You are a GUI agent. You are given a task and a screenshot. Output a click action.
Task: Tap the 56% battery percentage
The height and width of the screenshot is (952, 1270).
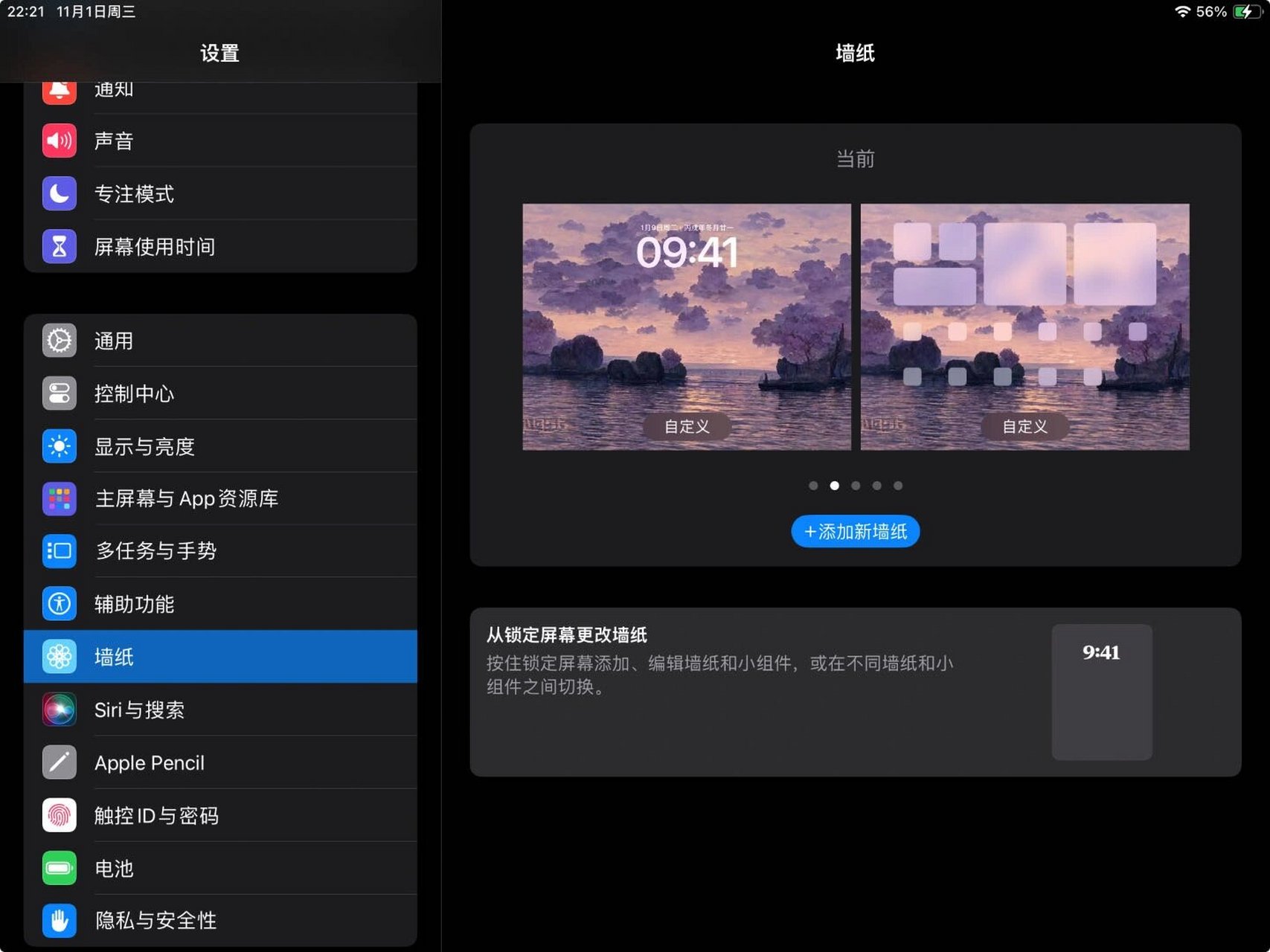[x=1211, y=12]
